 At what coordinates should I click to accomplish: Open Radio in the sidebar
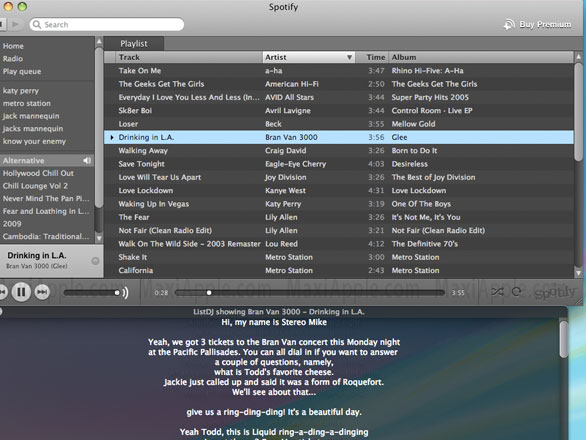click(13, 59)
